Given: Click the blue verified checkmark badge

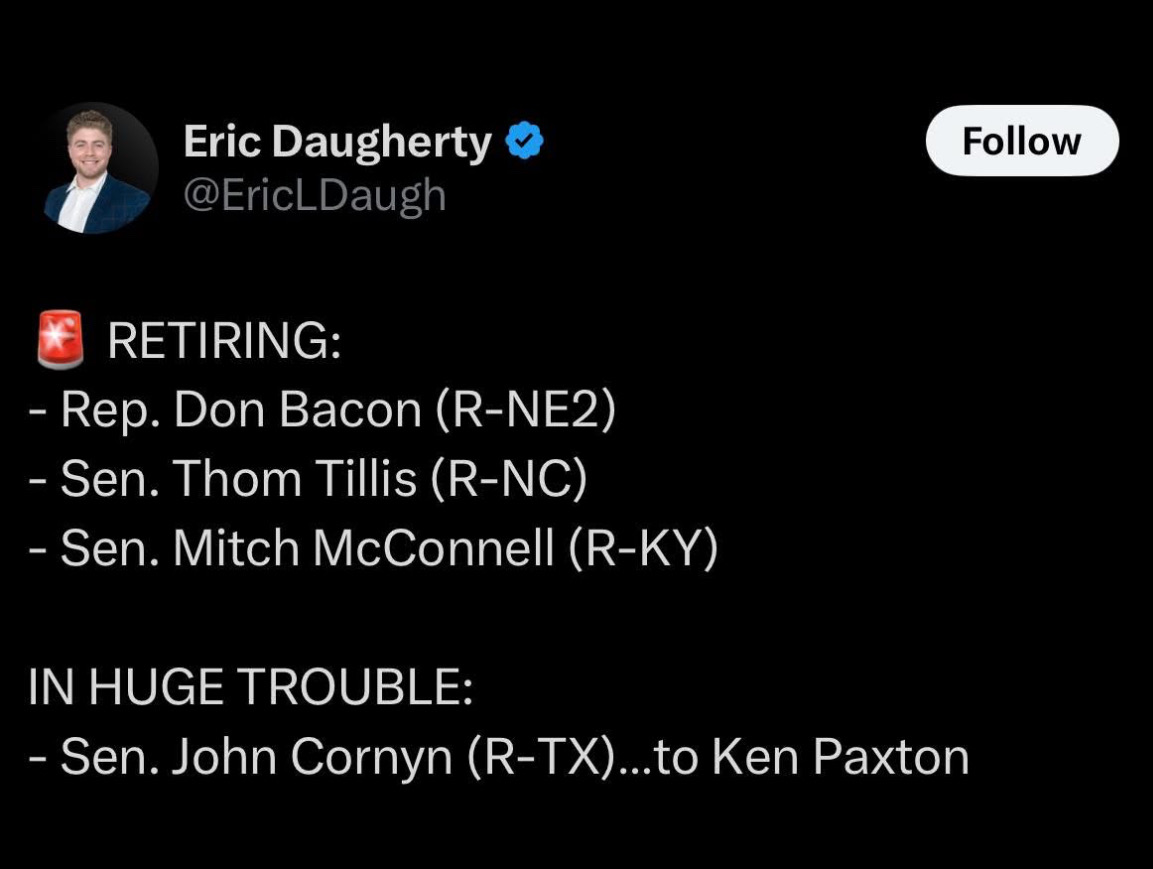Looking at the screenshot, I should [524, 140].
